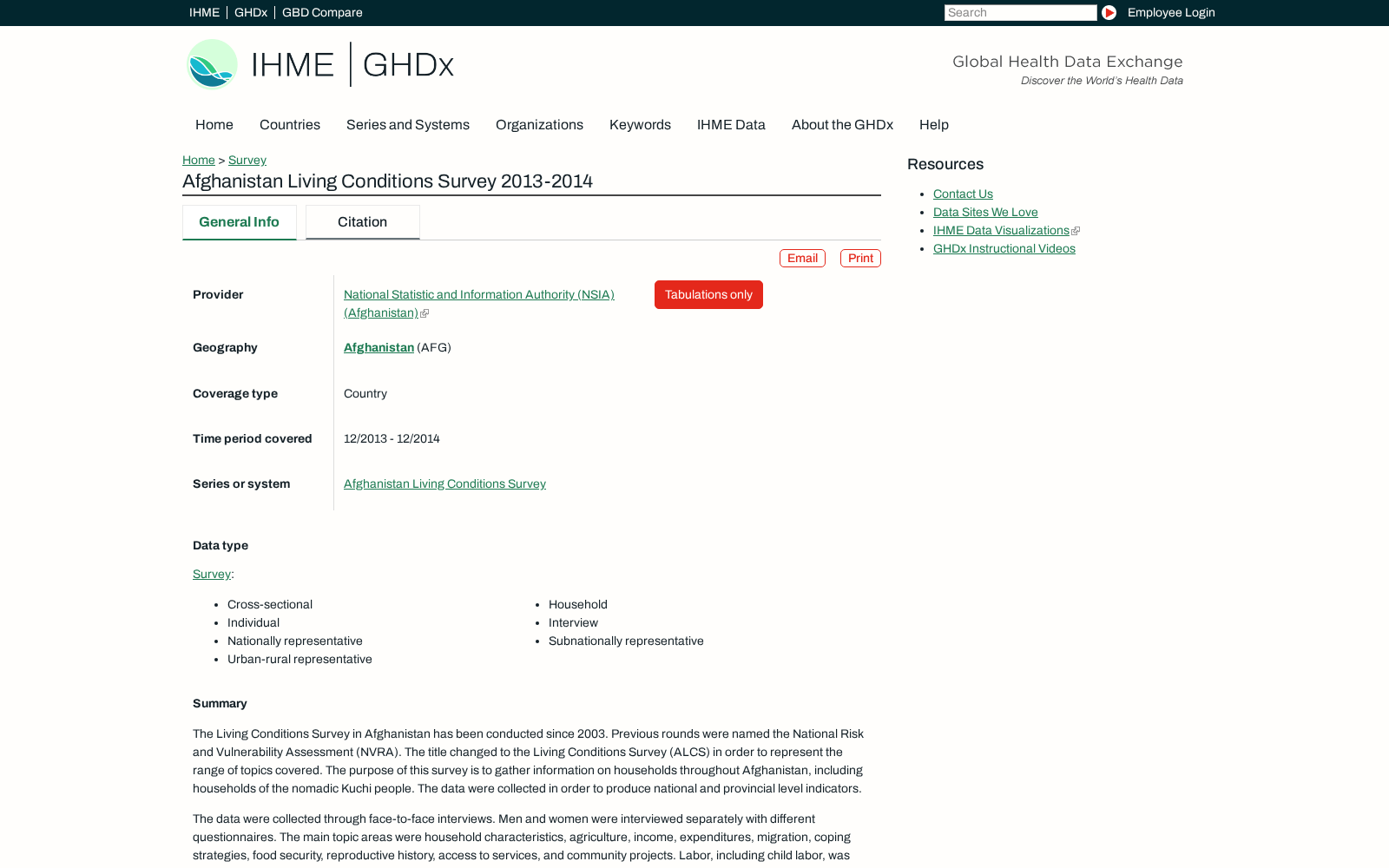Screen dimensions: 1389x868
Task: Click 'Urban-rural representative' list item
Action: [x=300, y=659]
